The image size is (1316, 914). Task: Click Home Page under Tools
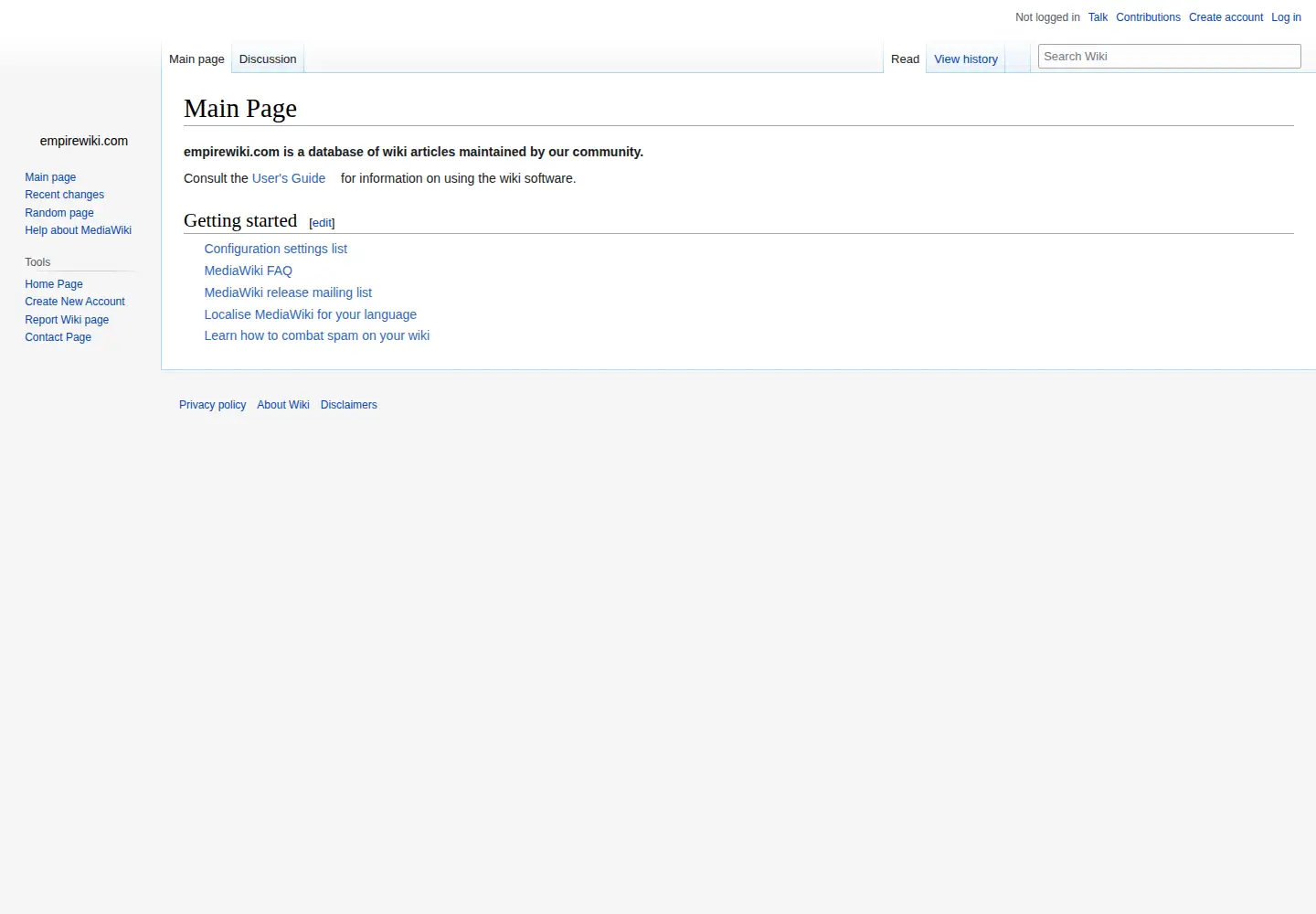[x=54, y=284]
